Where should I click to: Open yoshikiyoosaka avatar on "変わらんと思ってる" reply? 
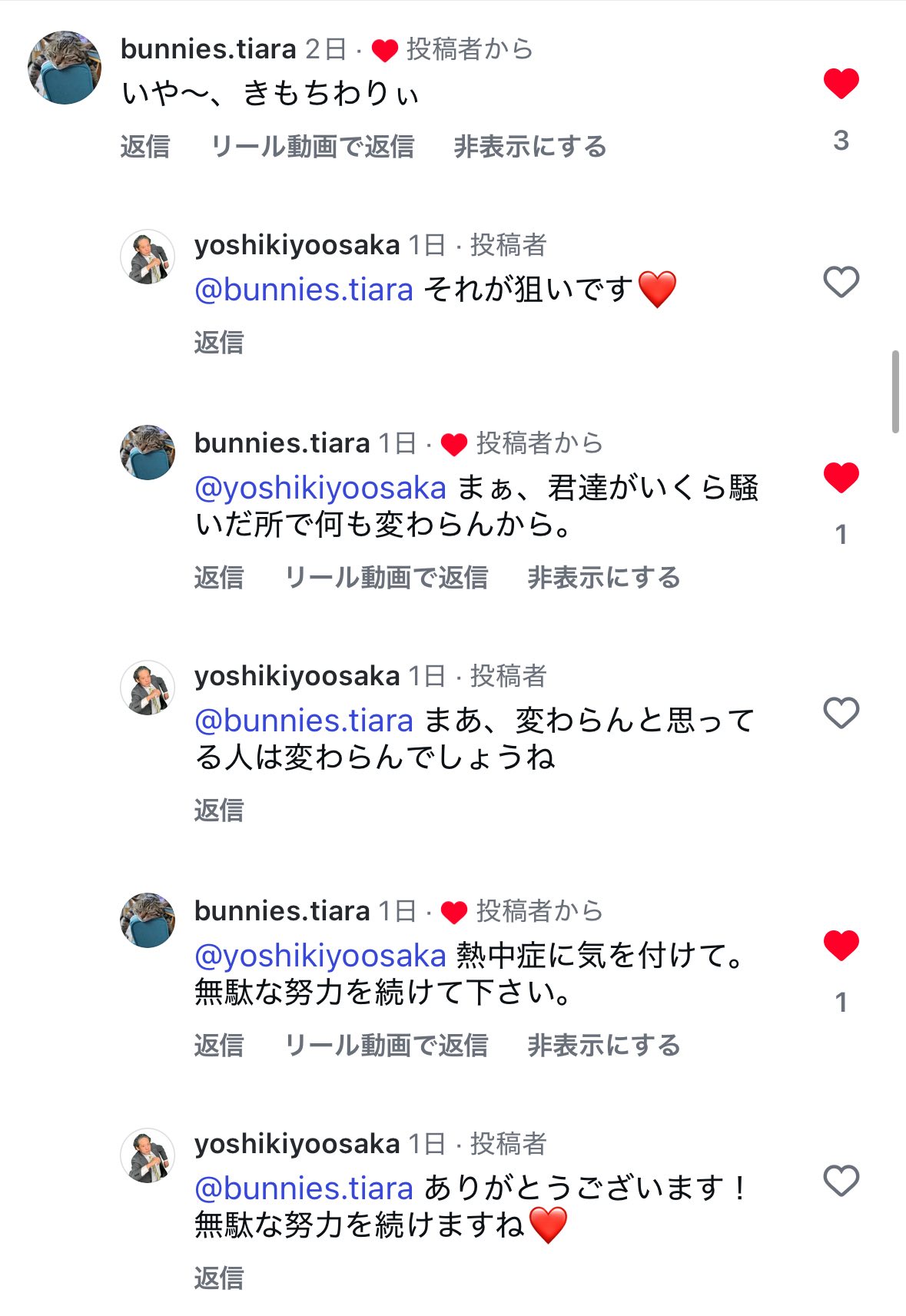coord(148,688)
